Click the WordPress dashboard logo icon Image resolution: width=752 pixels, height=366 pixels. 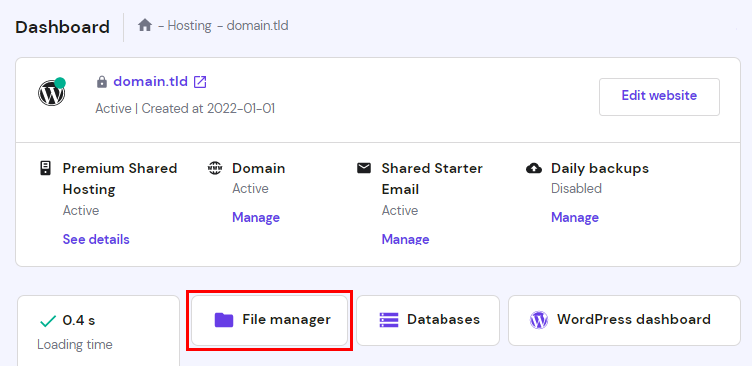click(539, 320)
